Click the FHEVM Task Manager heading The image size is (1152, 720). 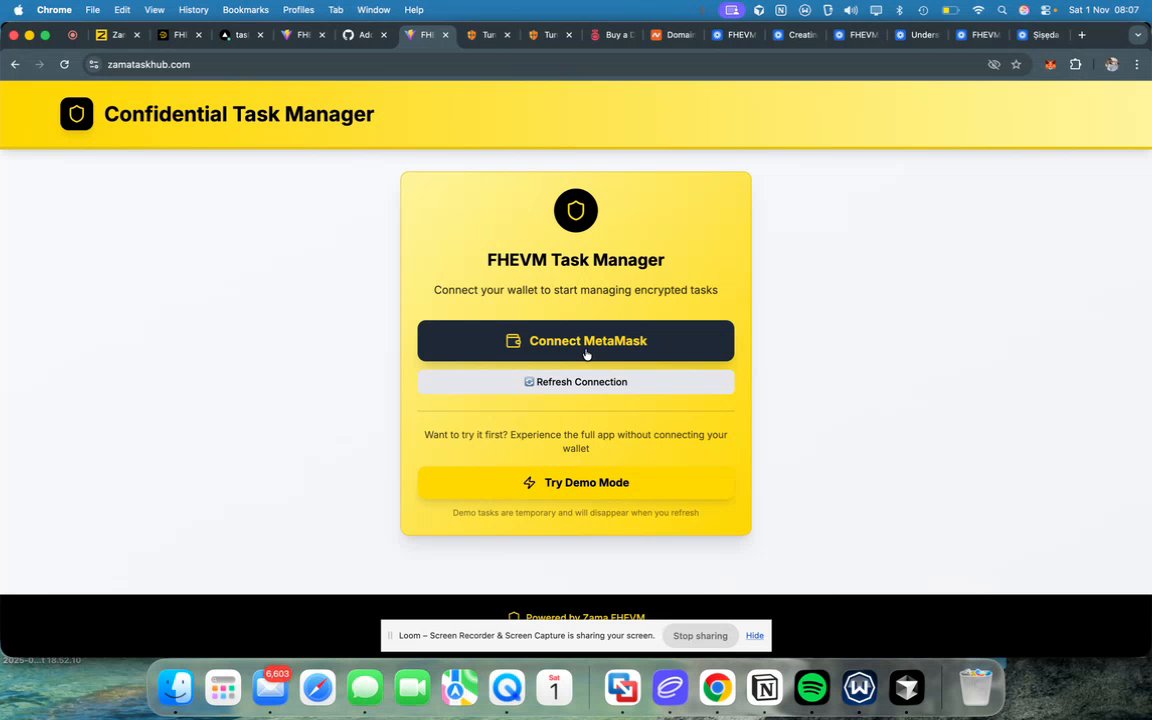pos(575,260)
